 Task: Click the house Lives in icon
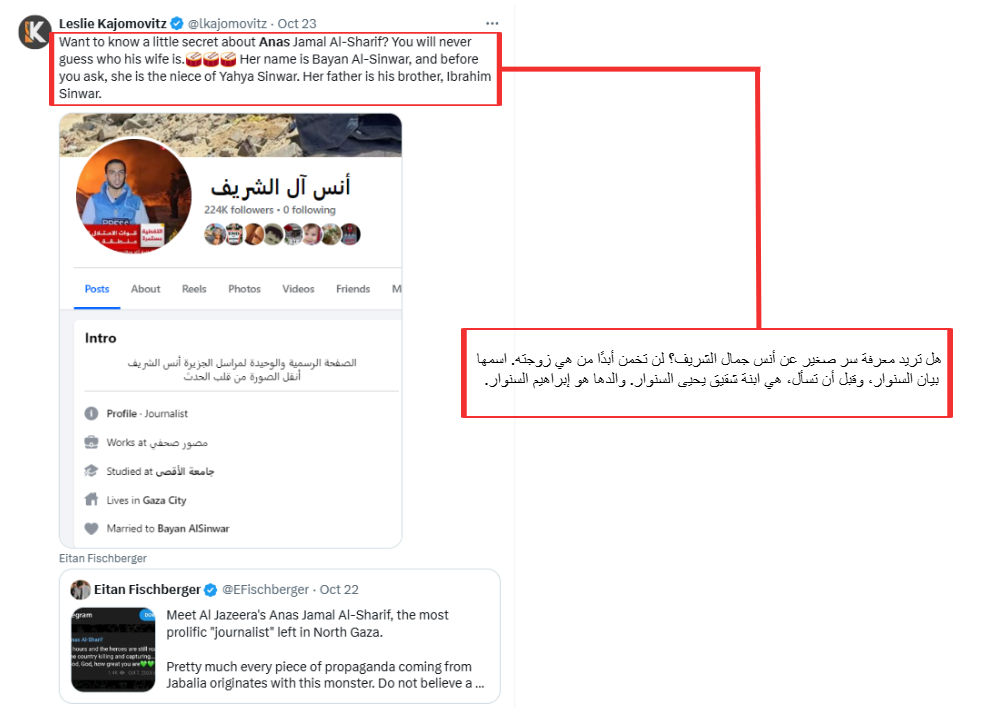click(91, 500)
